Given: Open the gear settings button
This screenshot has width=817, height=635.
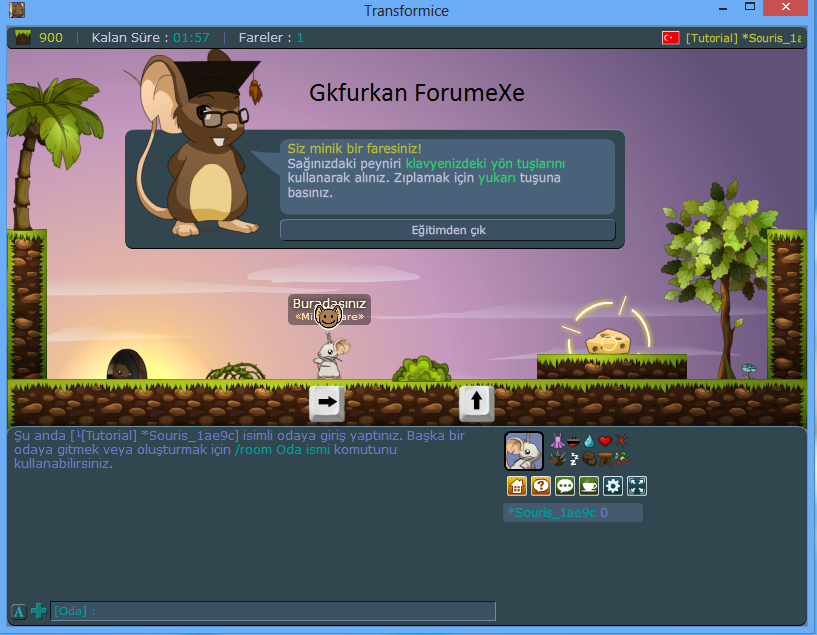Looking at the screenshot, I should click(613, 486).
